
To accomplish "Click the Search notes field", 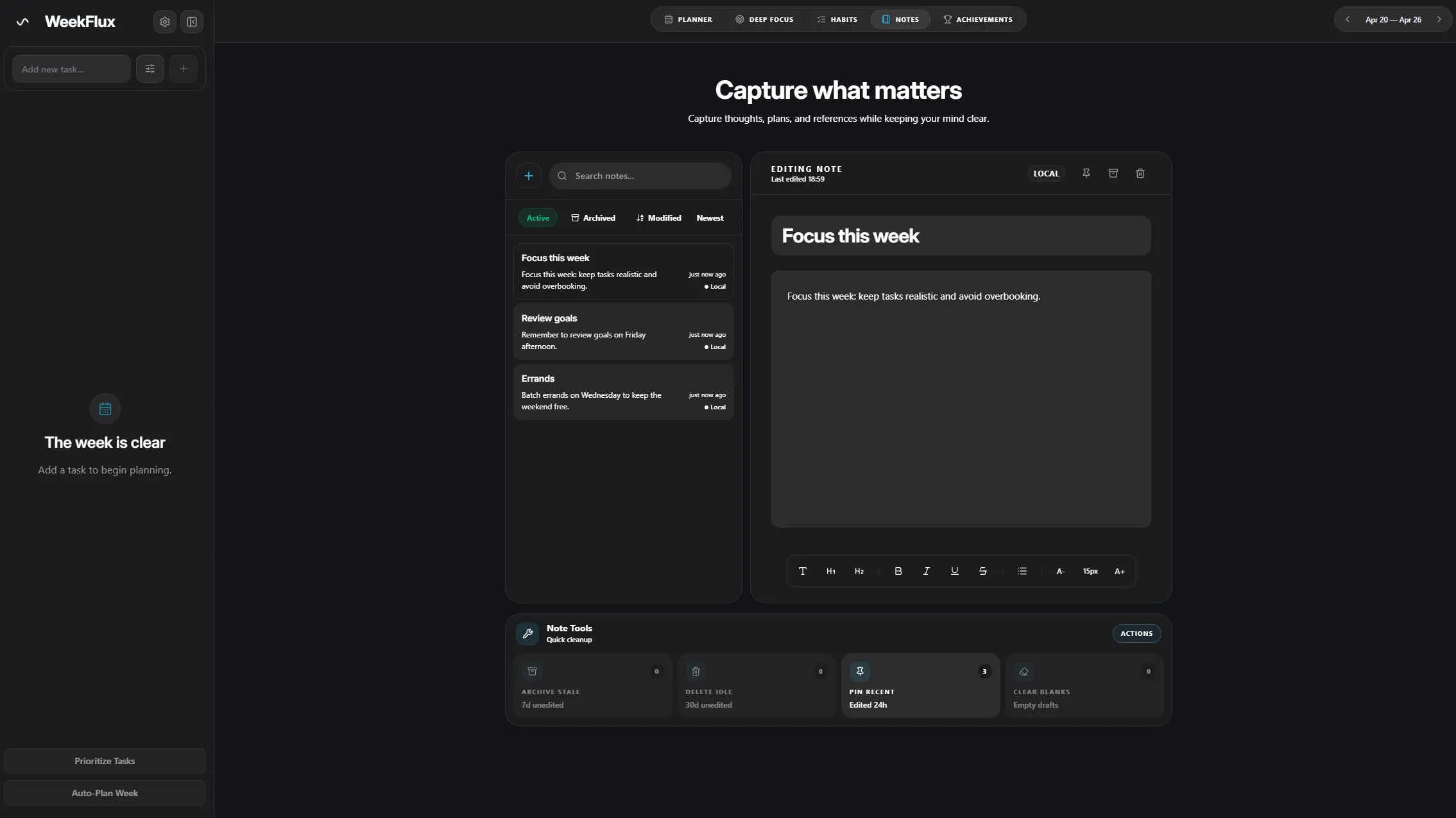I will click(640, 175).
